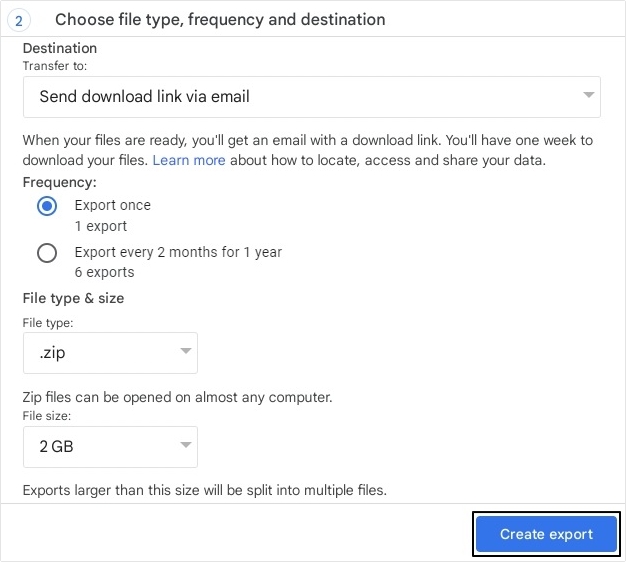Click the 'File size:' label
The image size is (626, 562).
[47, 416]
